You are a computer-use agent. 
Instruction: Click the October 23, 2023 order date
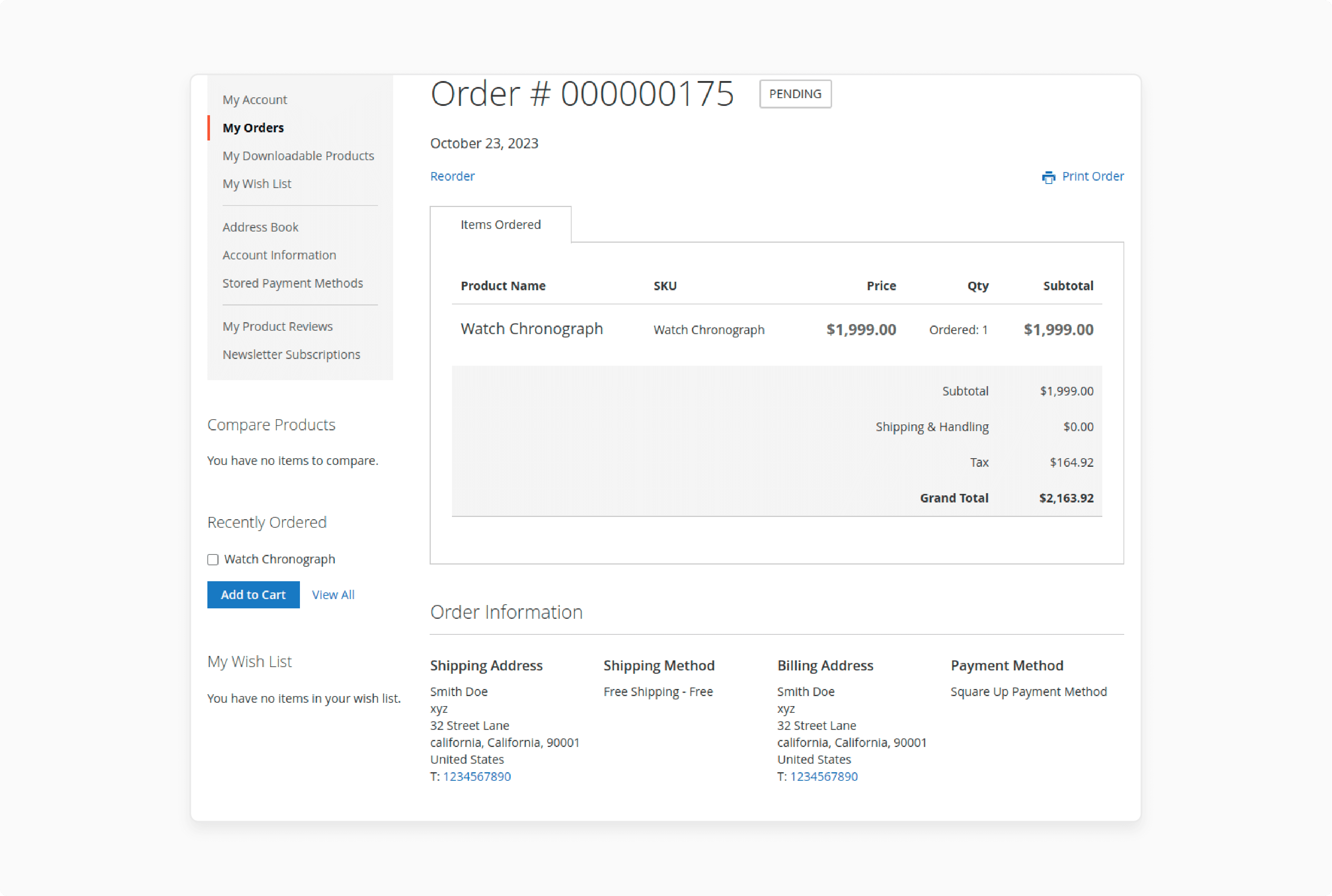[x=484, y=143]
